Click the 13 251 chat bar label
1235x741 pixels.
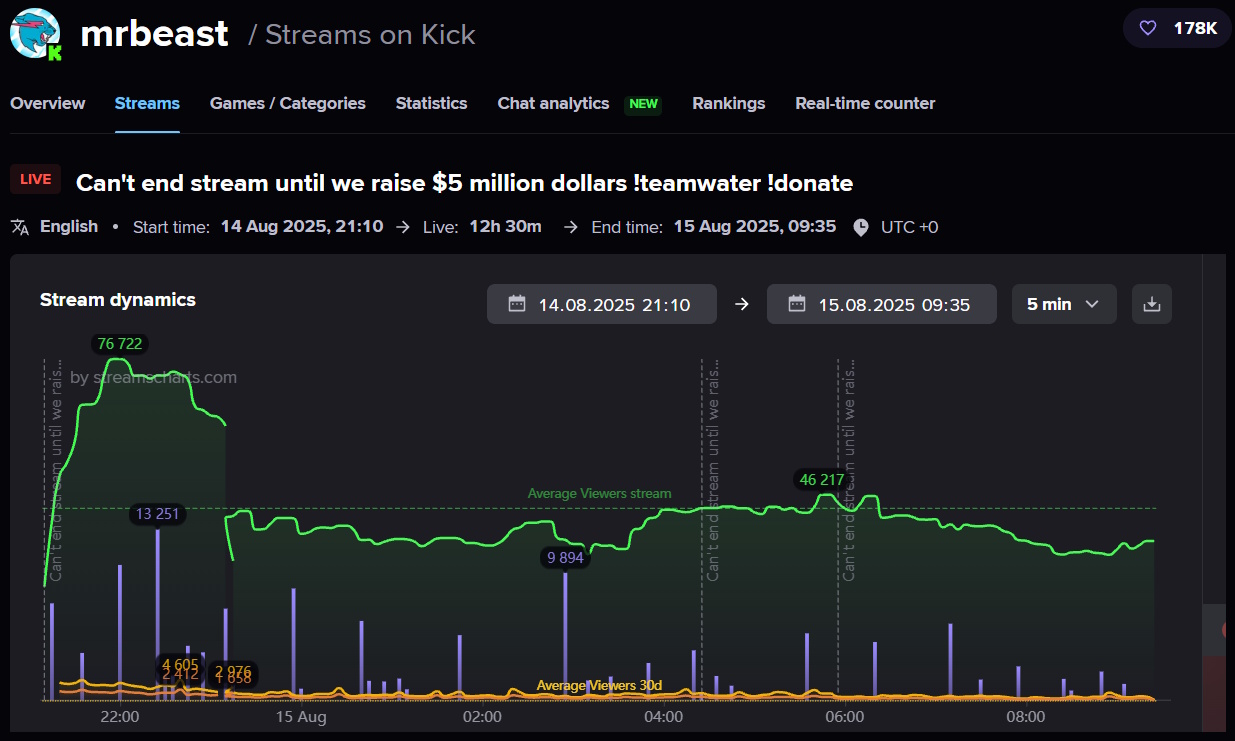[x=158, y=515]
